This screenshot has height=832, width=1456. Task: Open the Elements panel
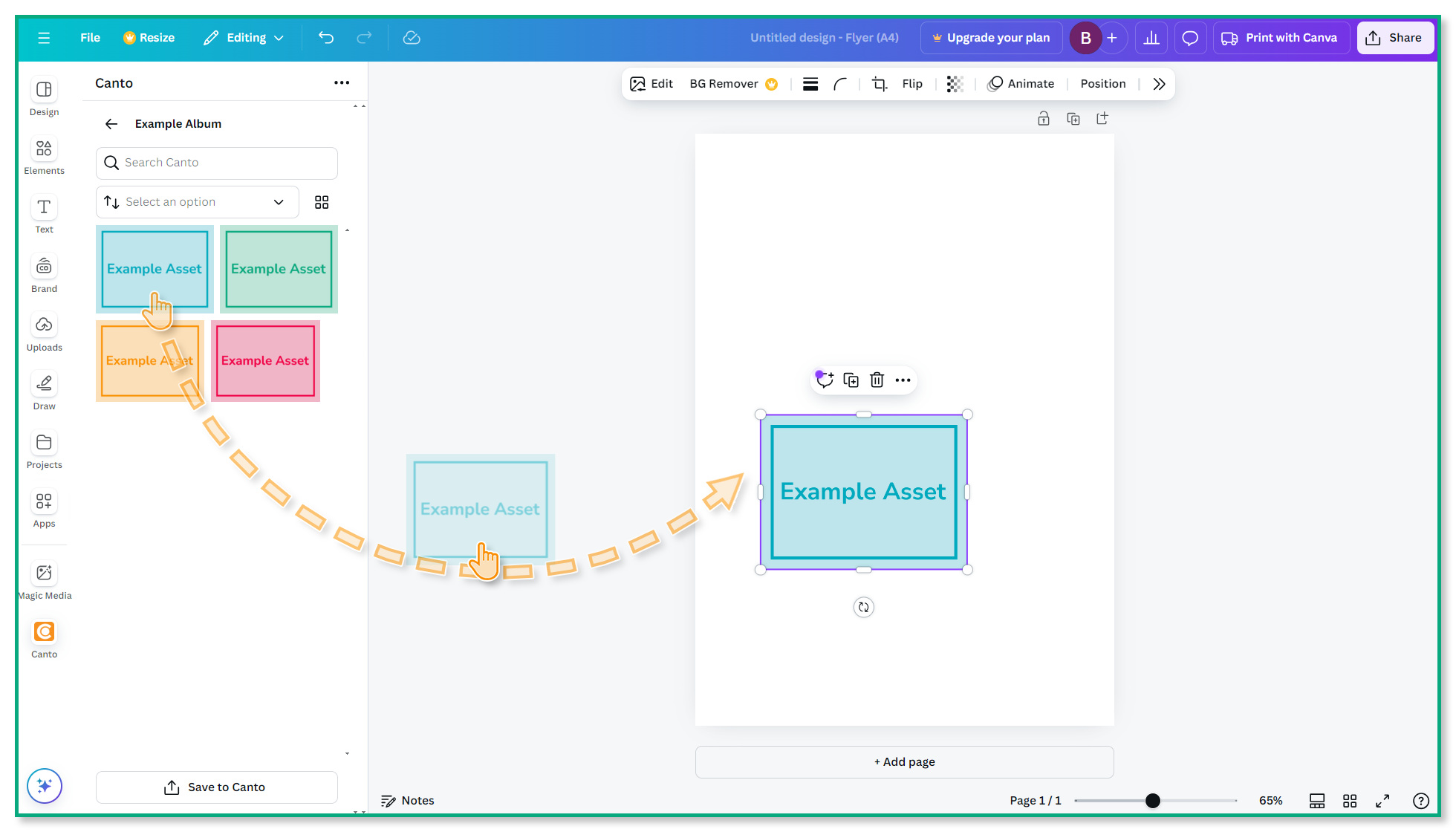tap(44, 155)
